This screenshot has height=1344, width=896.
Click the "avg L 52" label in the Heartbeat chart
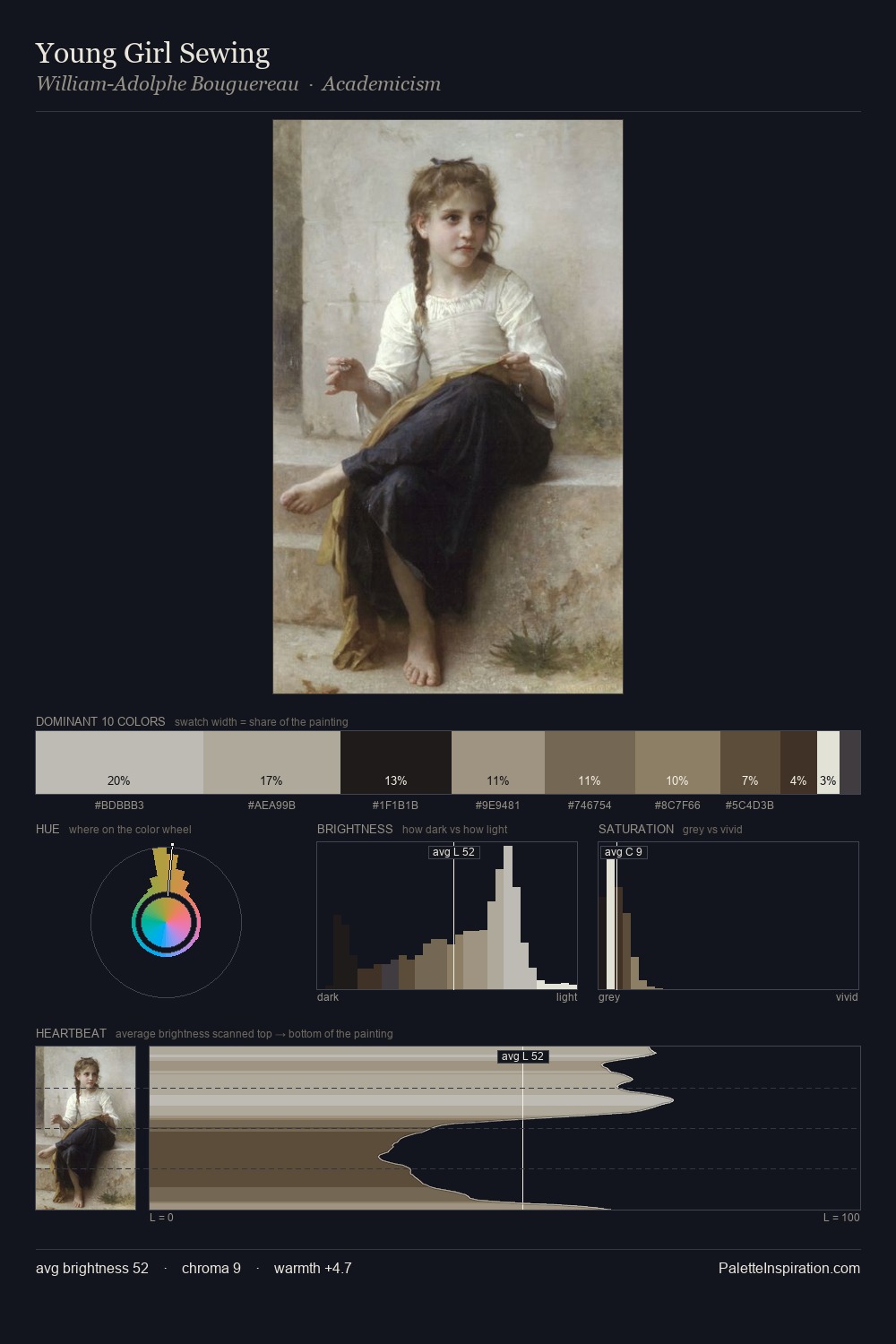(x=522, y=1056)
